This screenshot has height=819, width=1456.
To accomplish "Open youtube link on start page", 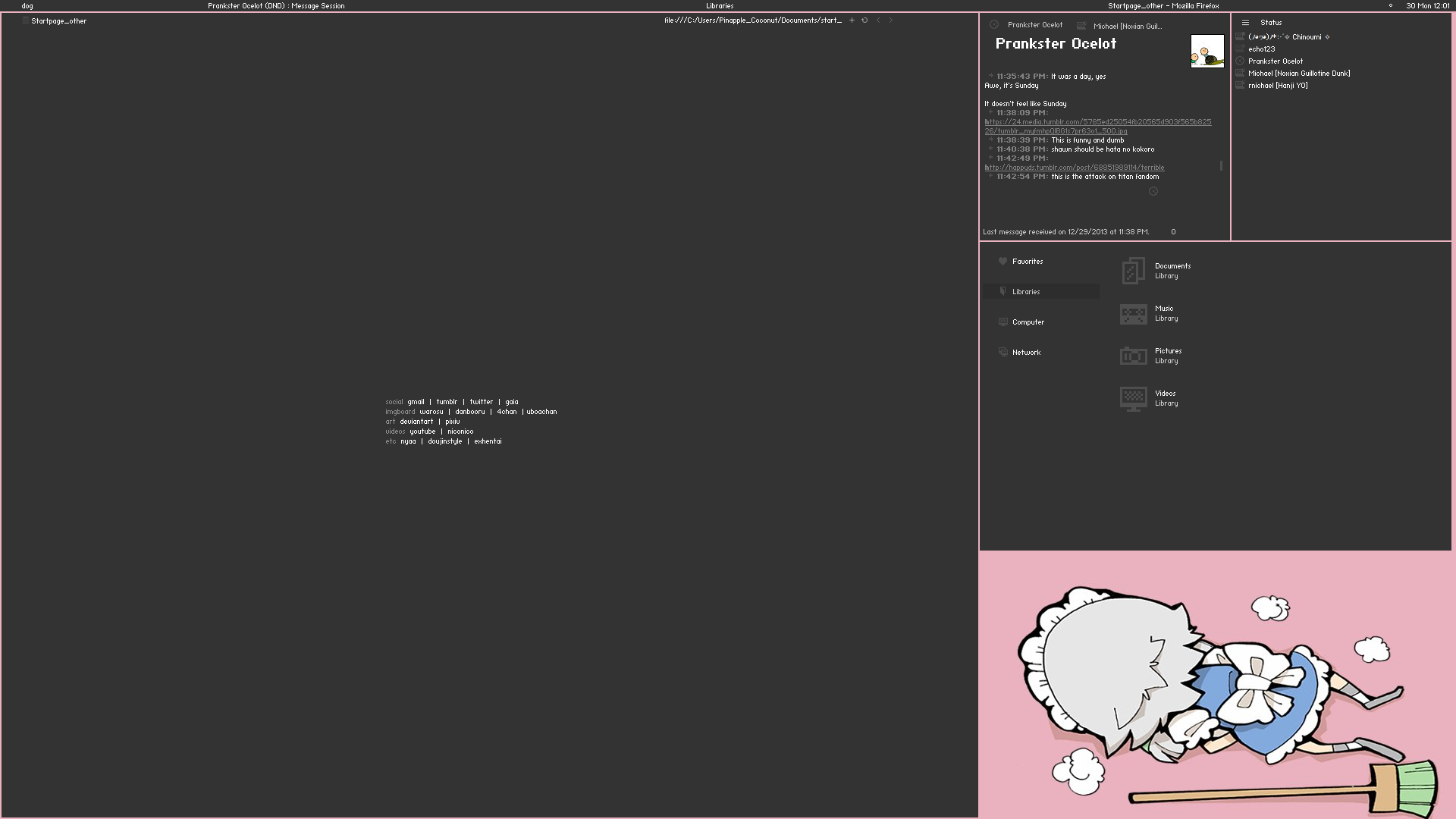I will pyautogui.click(x=422, y=431).
